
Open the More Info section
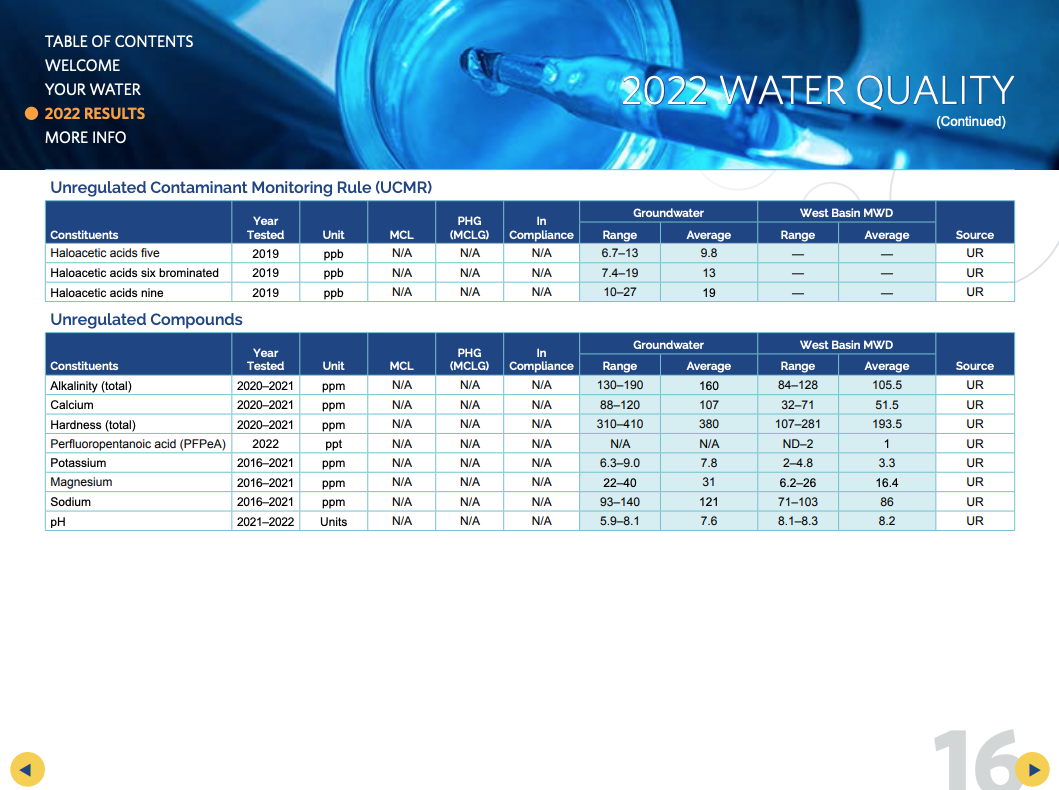85,138
